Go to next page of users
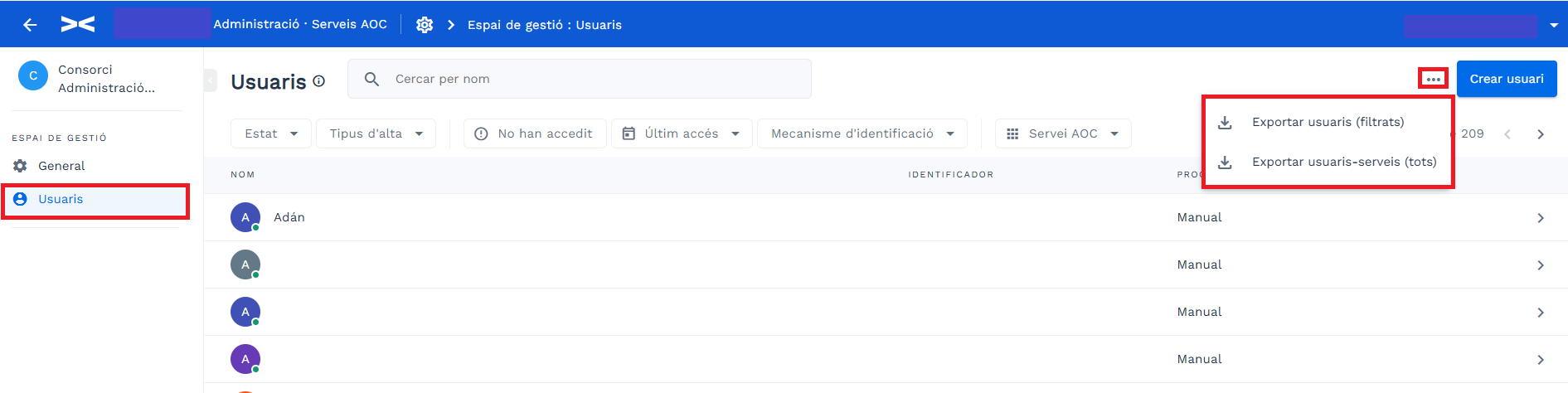The height and width of the screenshot is (393, 1568). pyautogui.click(x=1540, y=134)
